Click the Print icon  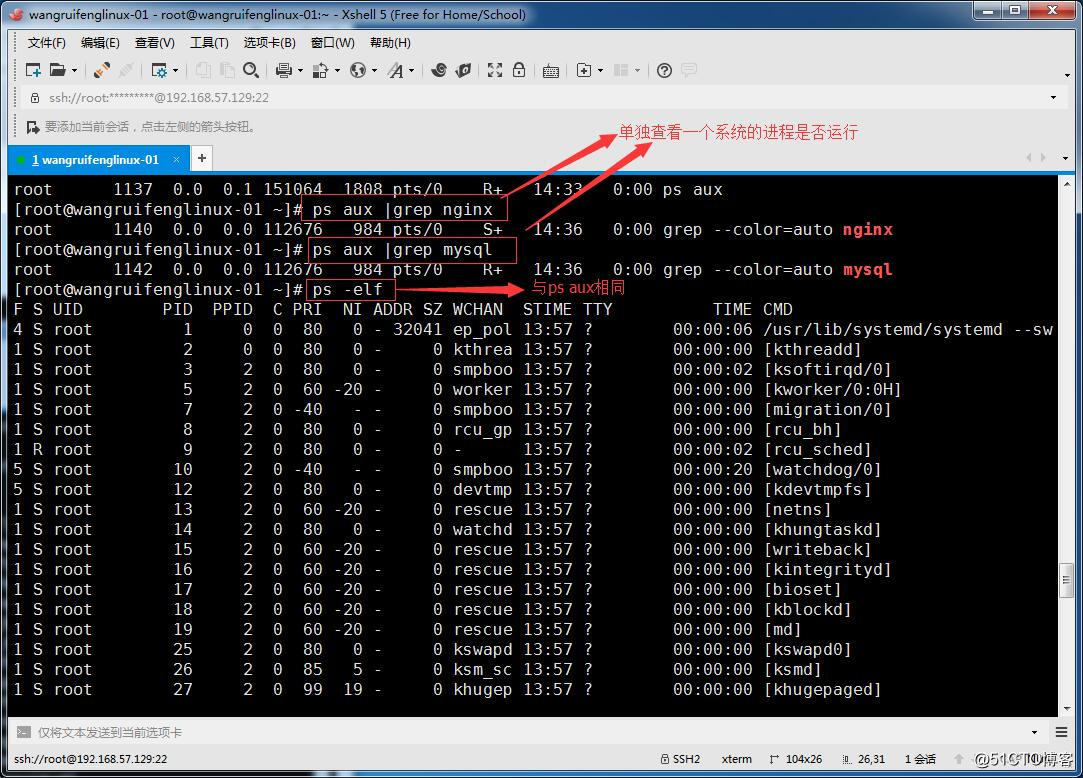pyautogui.click(x=283, y=70)
